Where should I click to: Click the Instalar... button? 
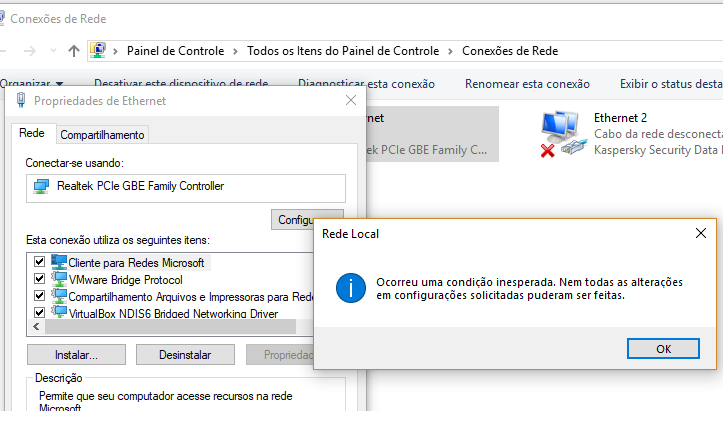pyautogui.click(x=76, y=354)
